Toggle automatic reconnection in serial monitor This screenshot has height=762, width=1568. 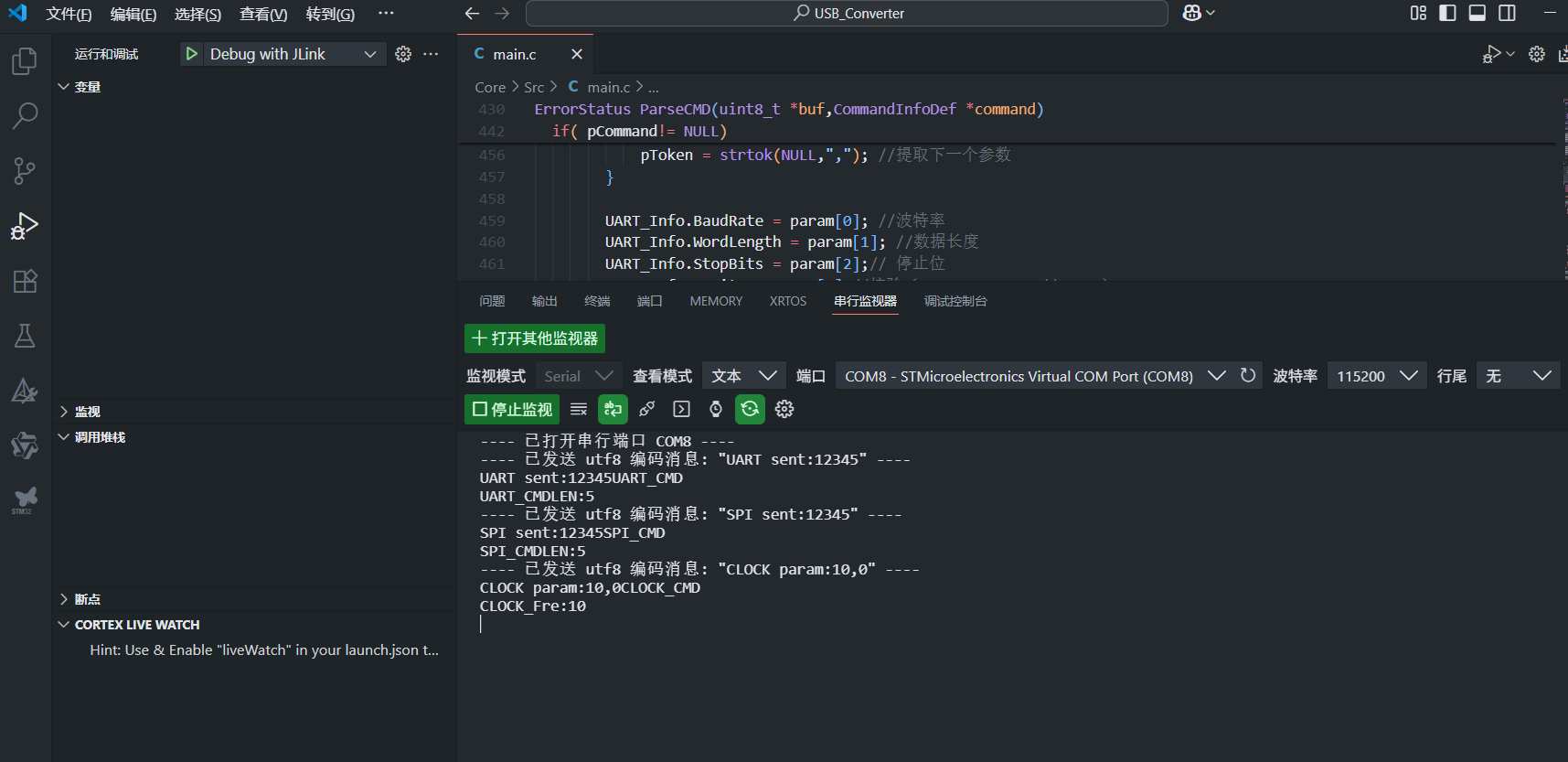pos(750,409)
